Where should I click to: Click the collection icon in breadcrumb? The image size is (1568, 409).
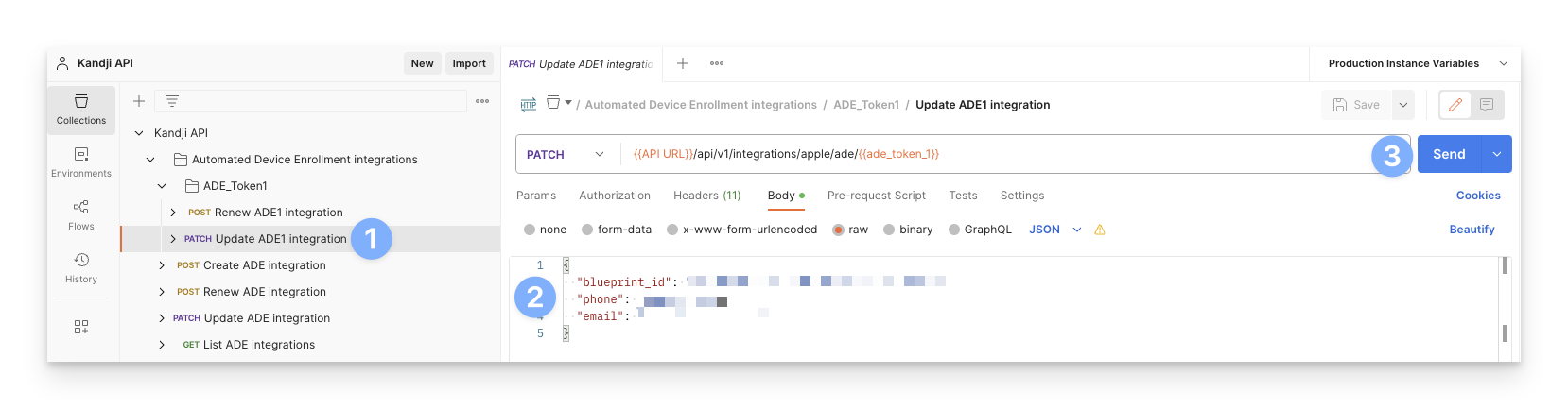click(x=553, y=102)
